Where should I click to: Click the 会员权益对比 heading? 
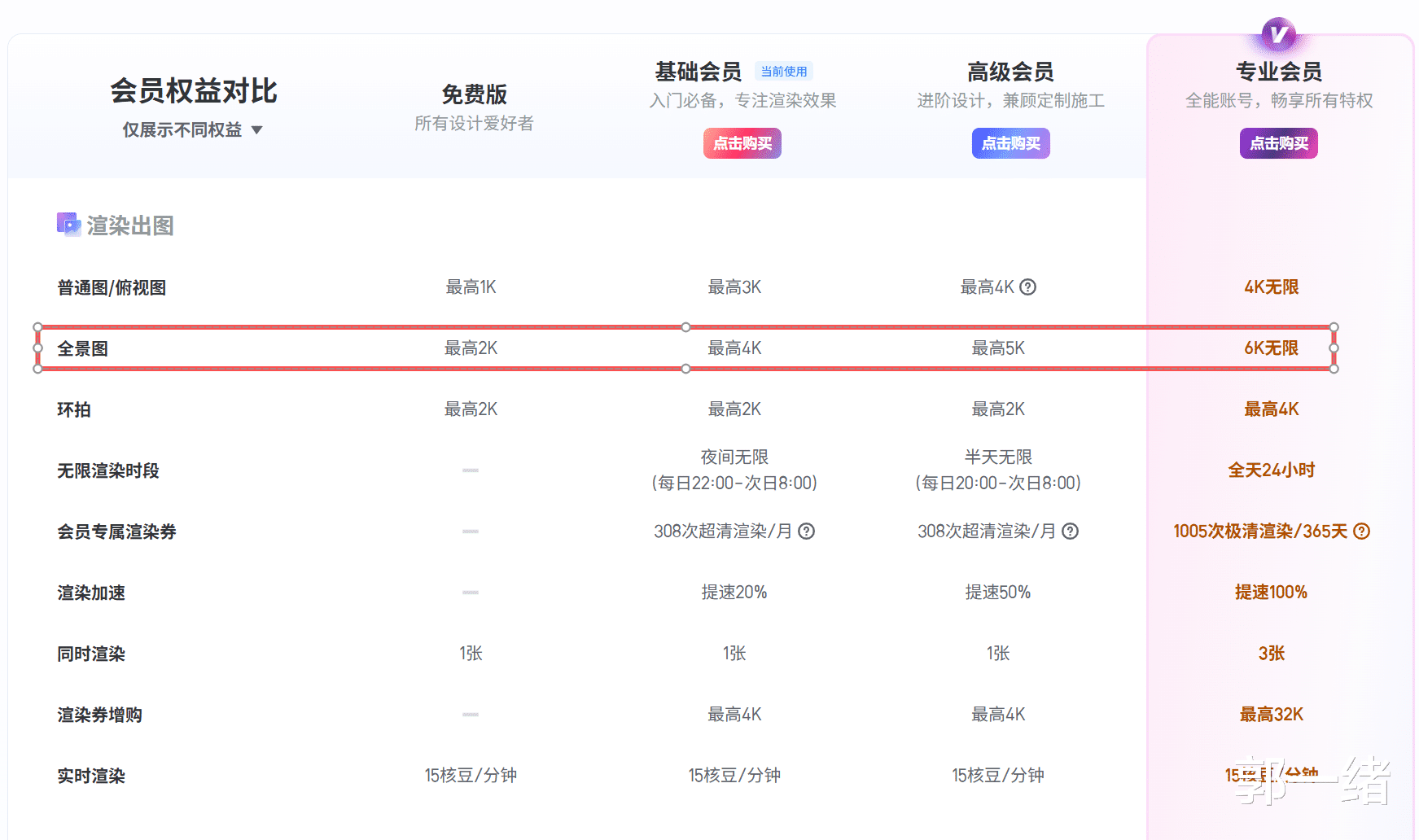194,91
